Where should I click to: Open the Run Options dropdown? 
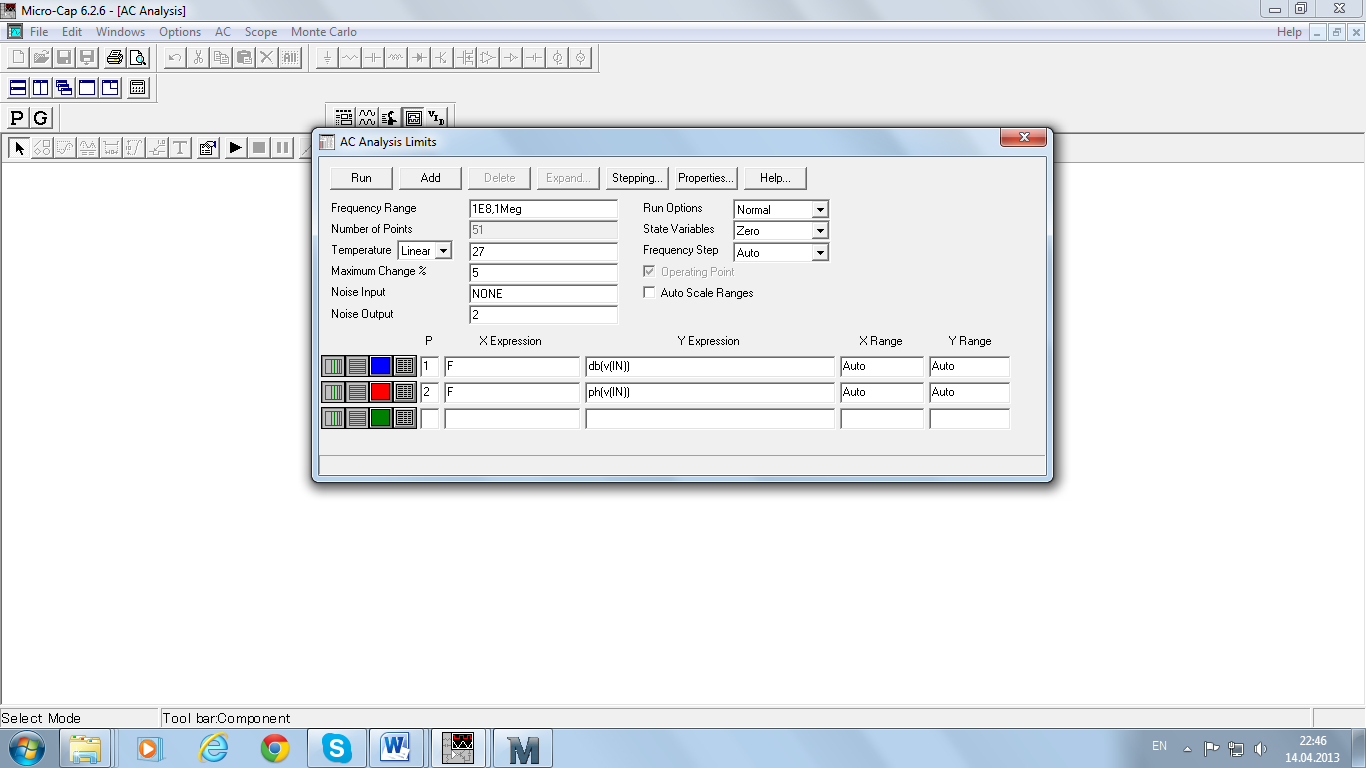point(820,210)
